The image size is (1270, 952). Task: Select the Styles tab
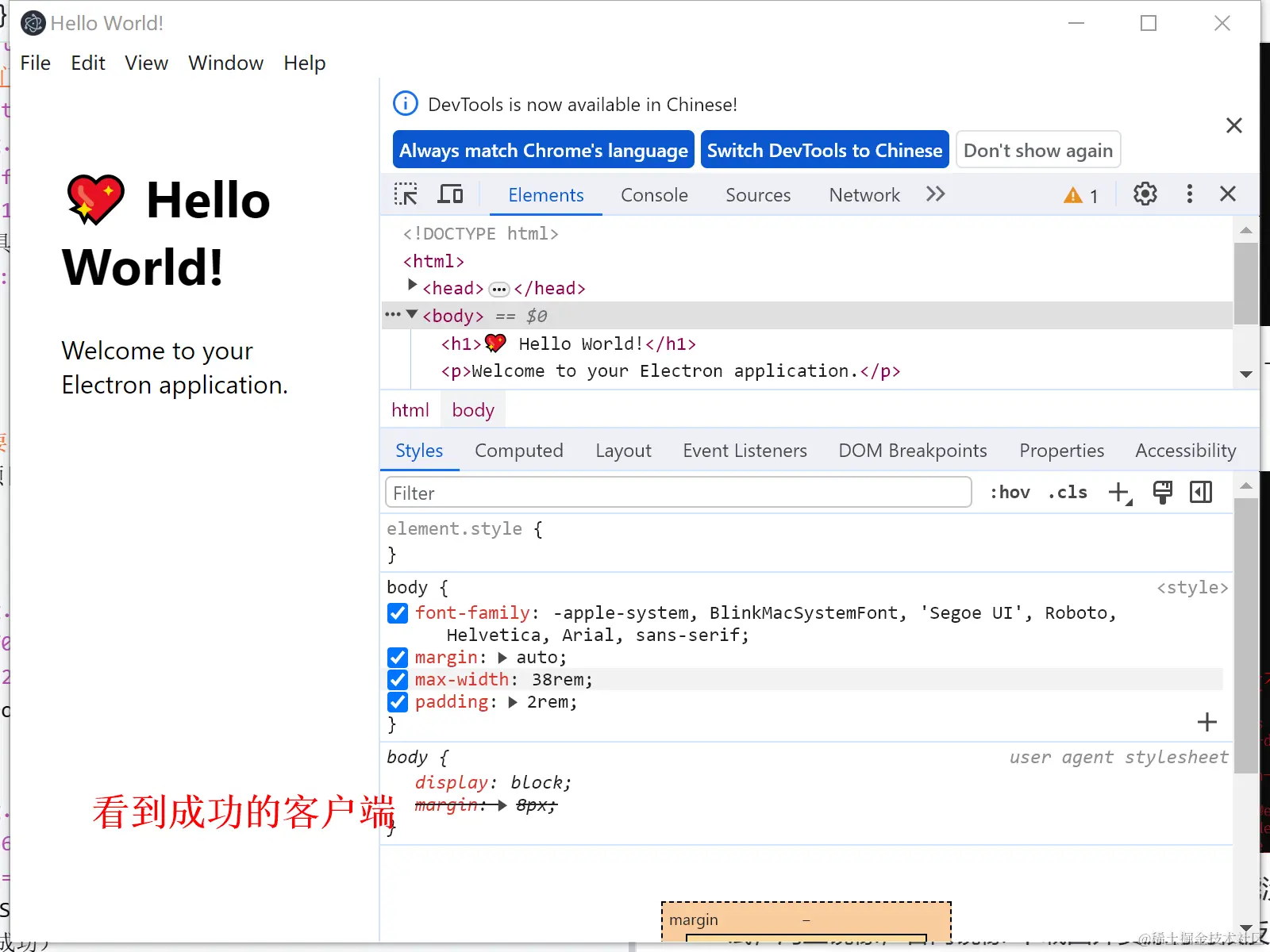pyautogui.click(x=419, y=451)
